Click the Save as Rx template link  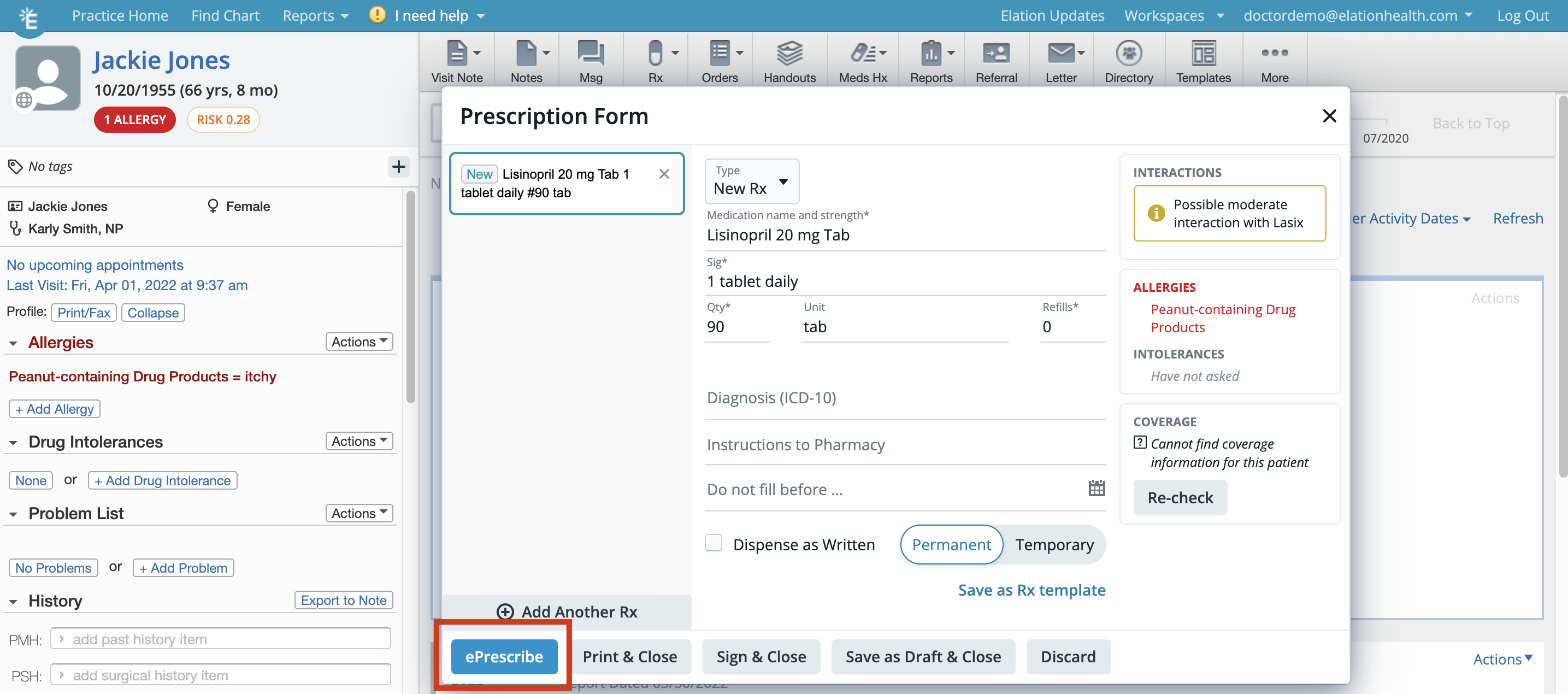1031,590
